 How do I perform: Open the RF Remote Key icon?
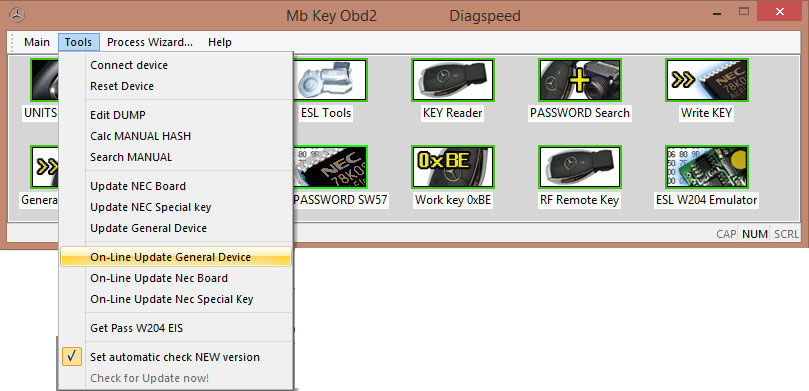[579, 167]
